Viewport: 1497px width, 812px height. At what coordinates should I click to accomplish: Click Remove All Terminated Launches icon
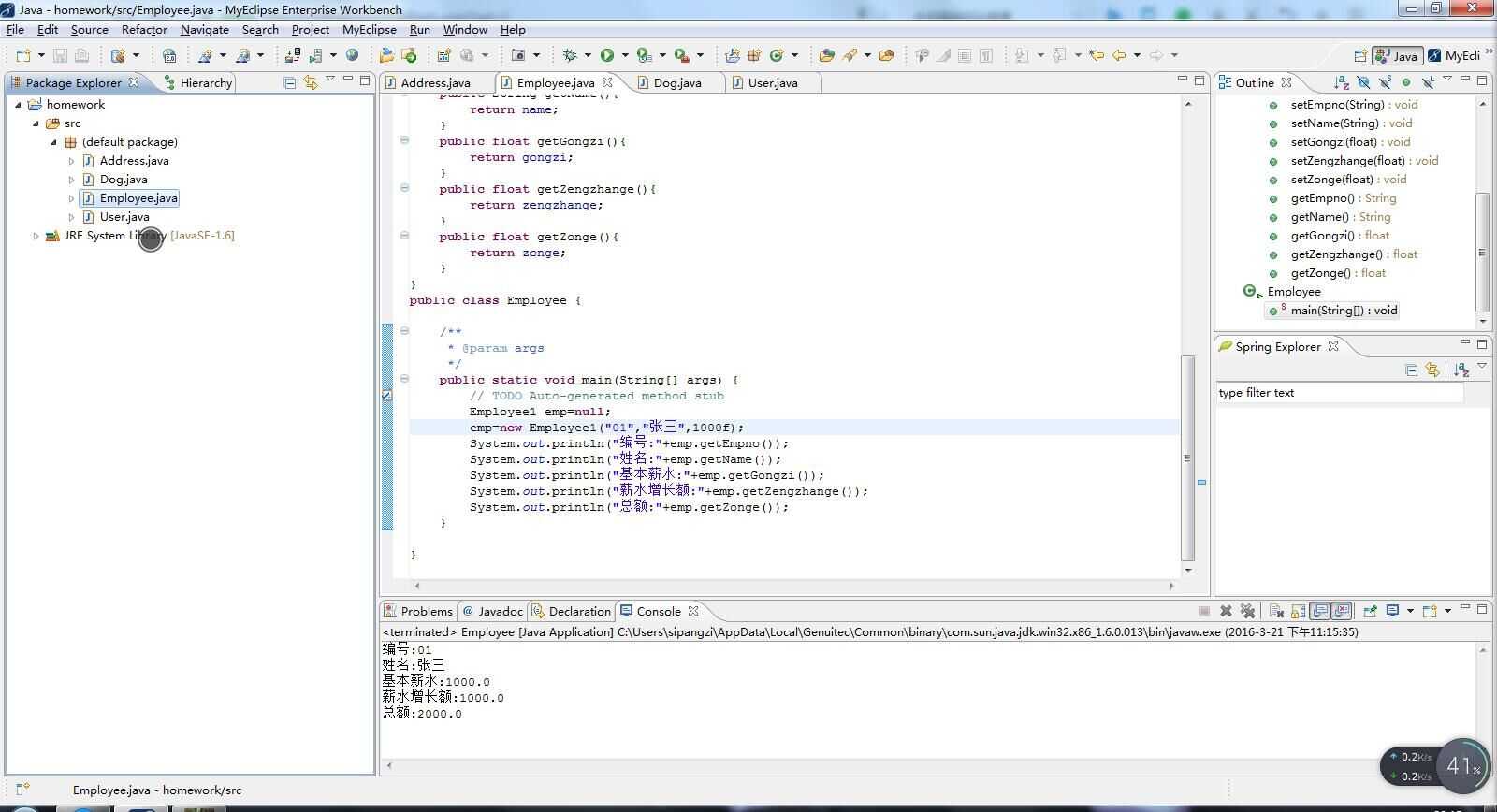tap(1247, 611)
